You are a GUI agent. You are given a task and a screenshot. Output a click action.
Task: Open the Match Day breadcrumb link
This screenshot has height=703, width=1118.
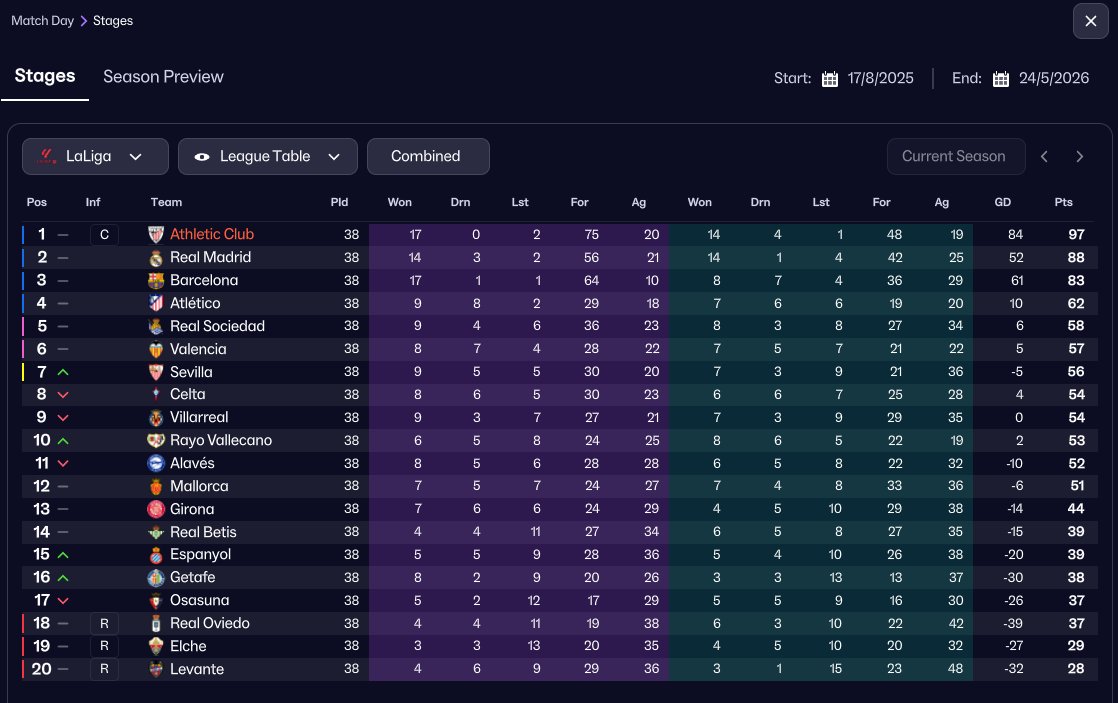tap(43, 21)
